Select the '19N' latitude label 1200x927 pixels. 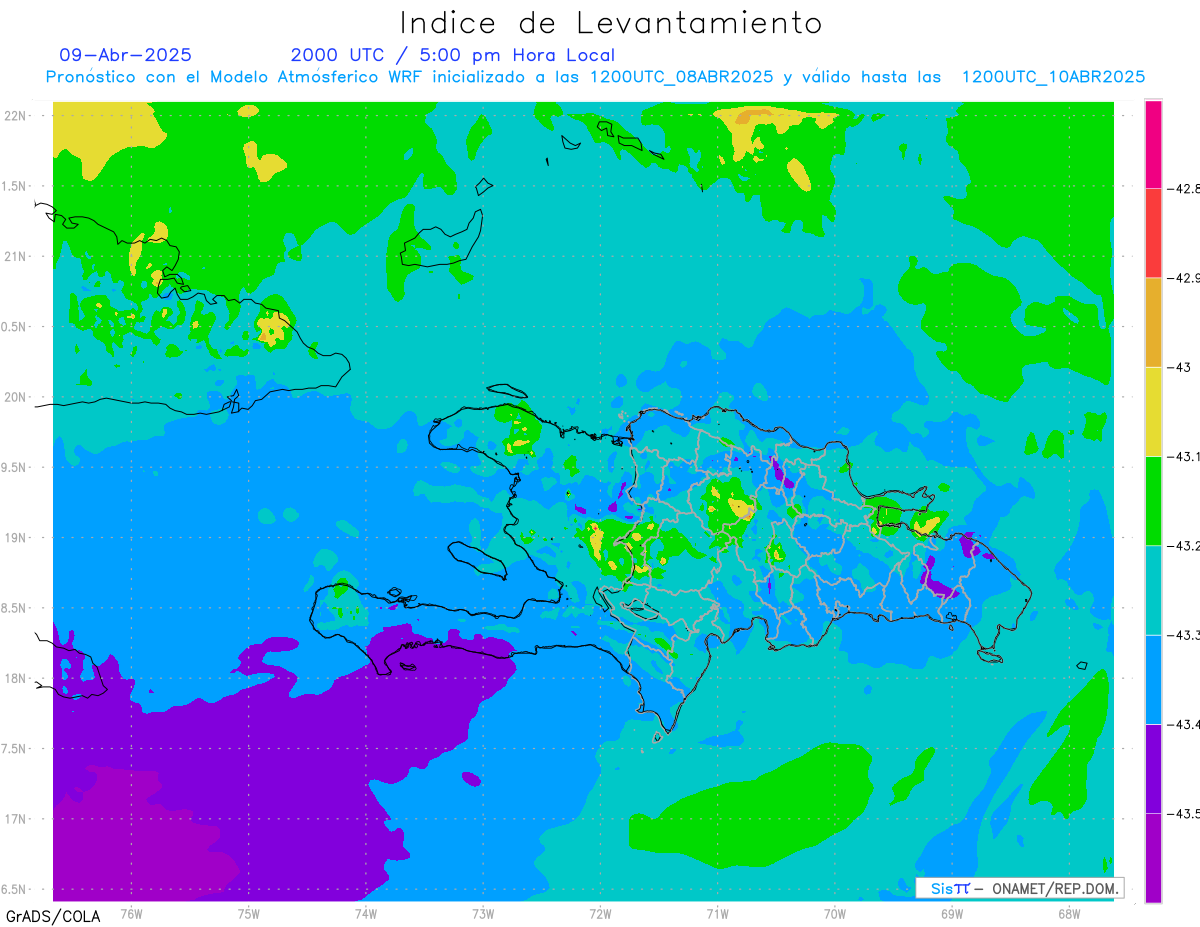click(x=16, y=537)
